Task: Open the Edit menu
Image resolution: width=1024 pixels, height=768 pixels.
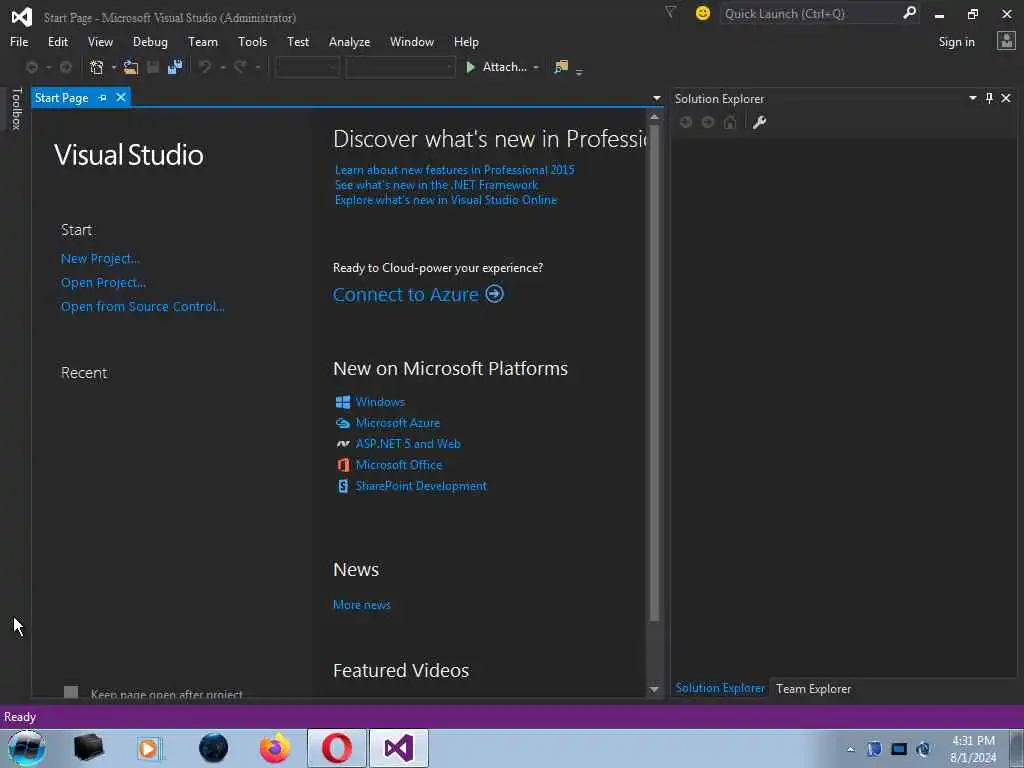Action: [58, 42]
